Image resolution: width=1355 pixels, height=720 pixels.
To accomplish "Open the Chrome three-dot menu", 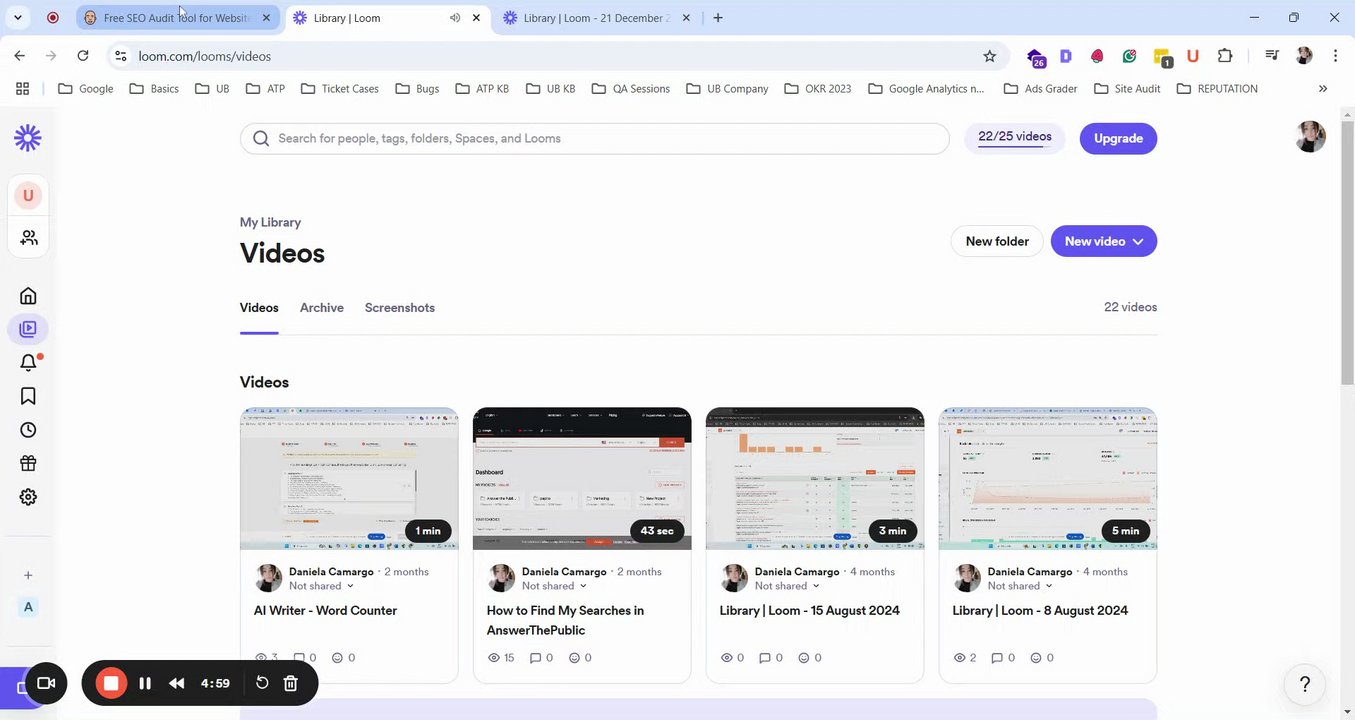I will tap(1335, 56).
